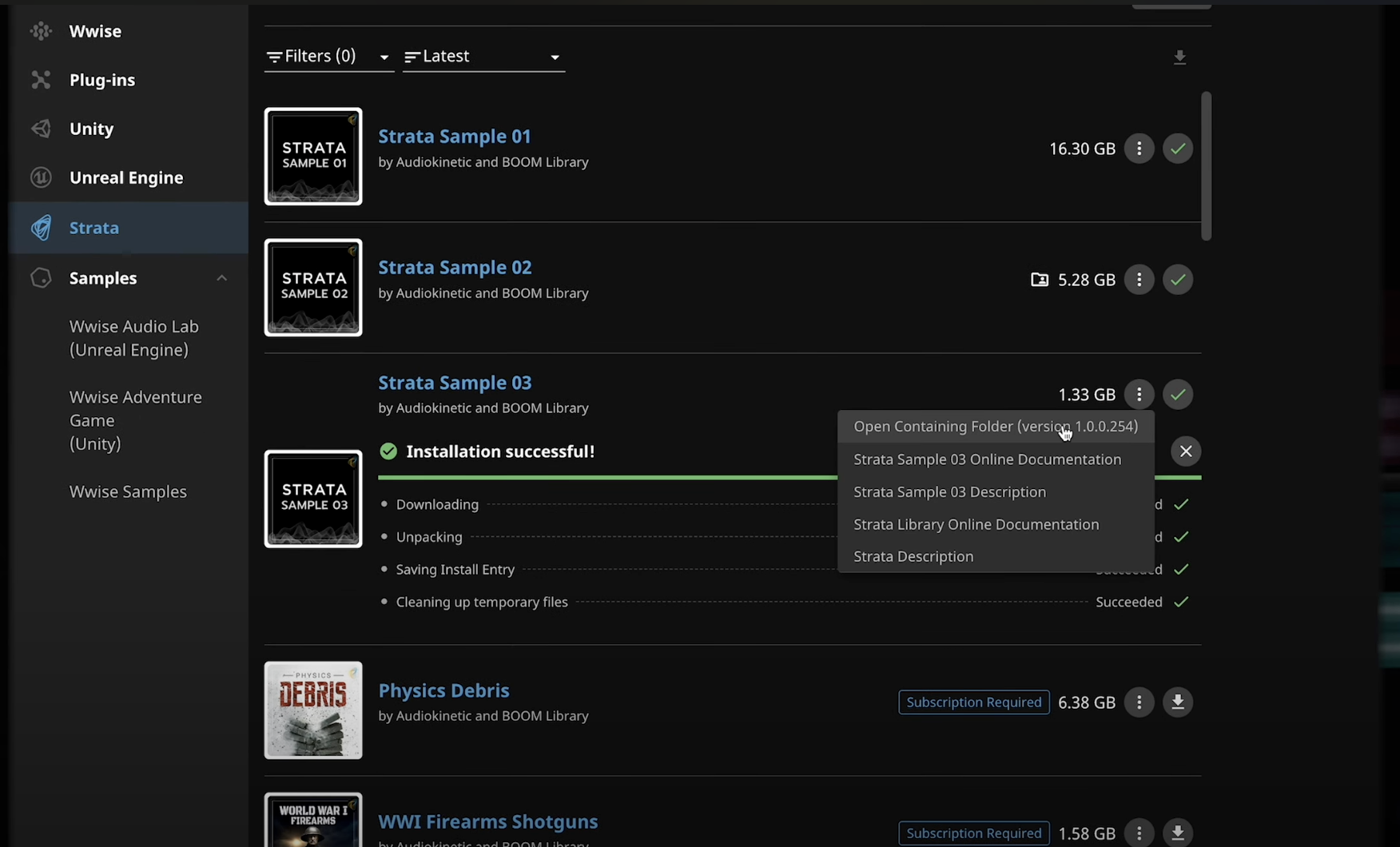Select Strata Sample 03 Description
Image resolution: width=1400 pixels, height=847 pixels.
996,492
